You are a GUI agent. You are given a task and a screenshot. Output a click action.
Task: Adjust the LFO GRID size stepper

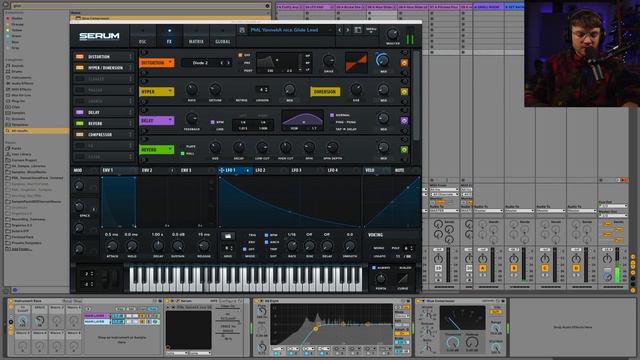[228, 248]
